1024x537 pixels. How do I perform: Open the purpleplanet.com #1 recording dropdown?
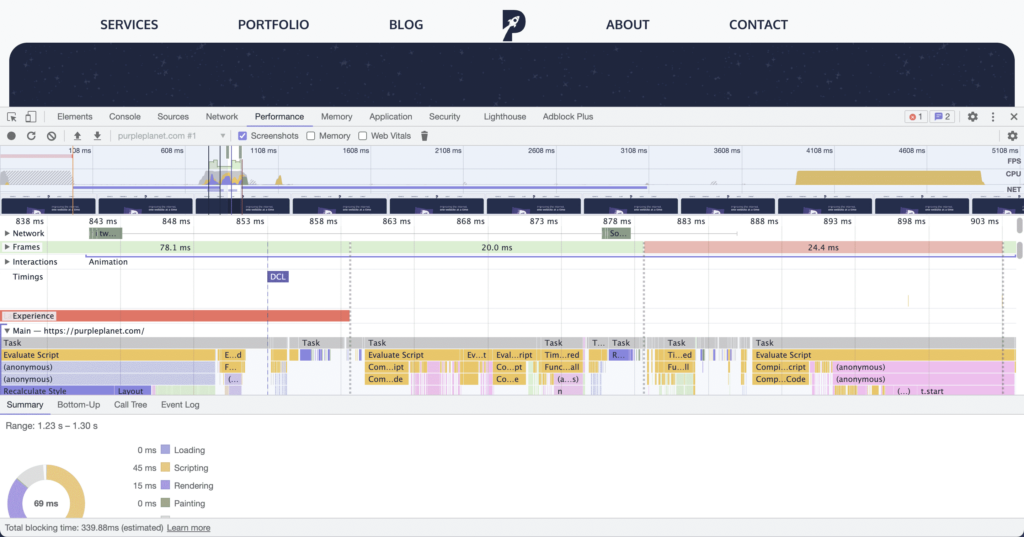[168, 136]
